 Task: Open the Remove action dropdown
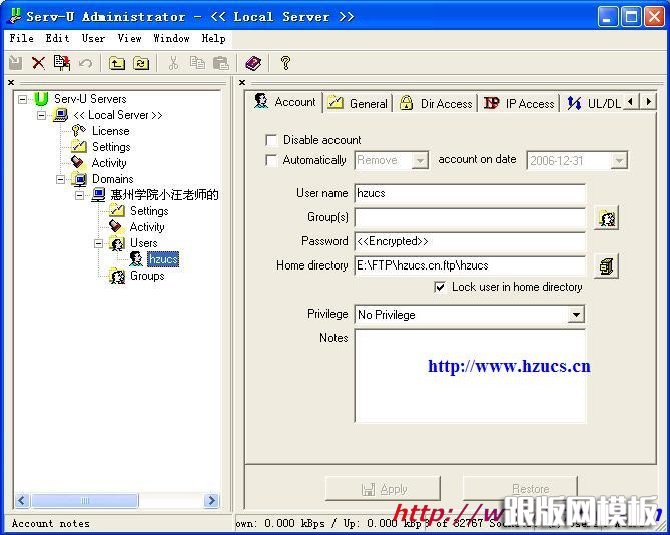[420, 161]
